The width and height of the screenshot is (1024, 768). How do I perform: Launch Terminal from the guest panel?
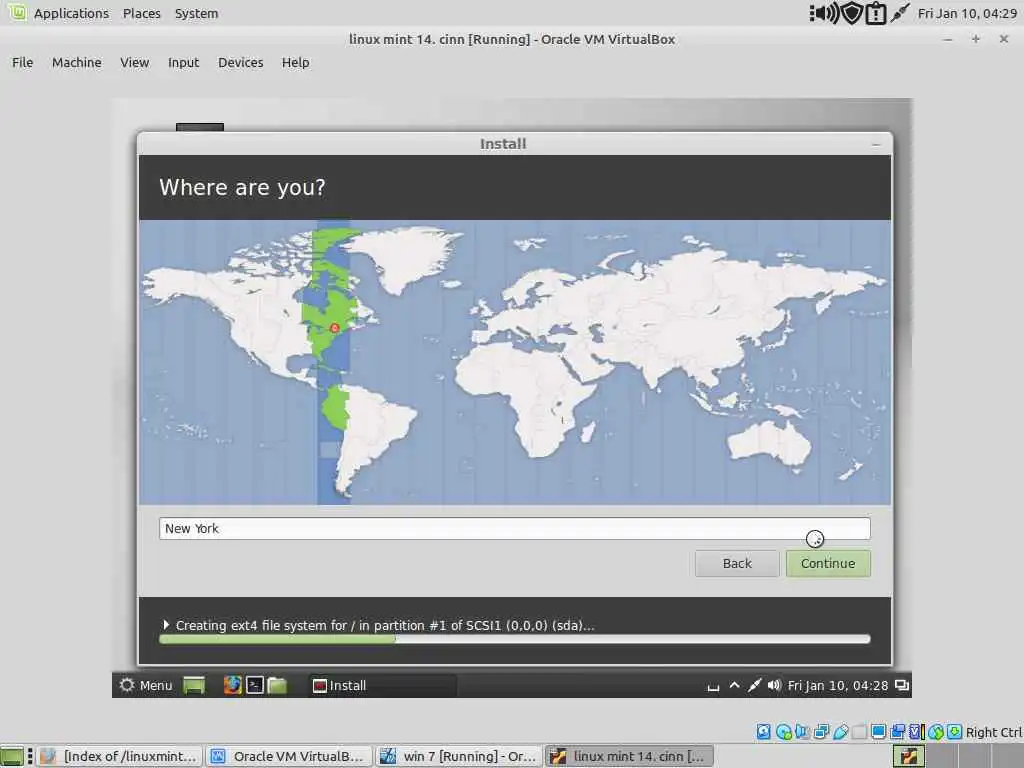(255, 685)
